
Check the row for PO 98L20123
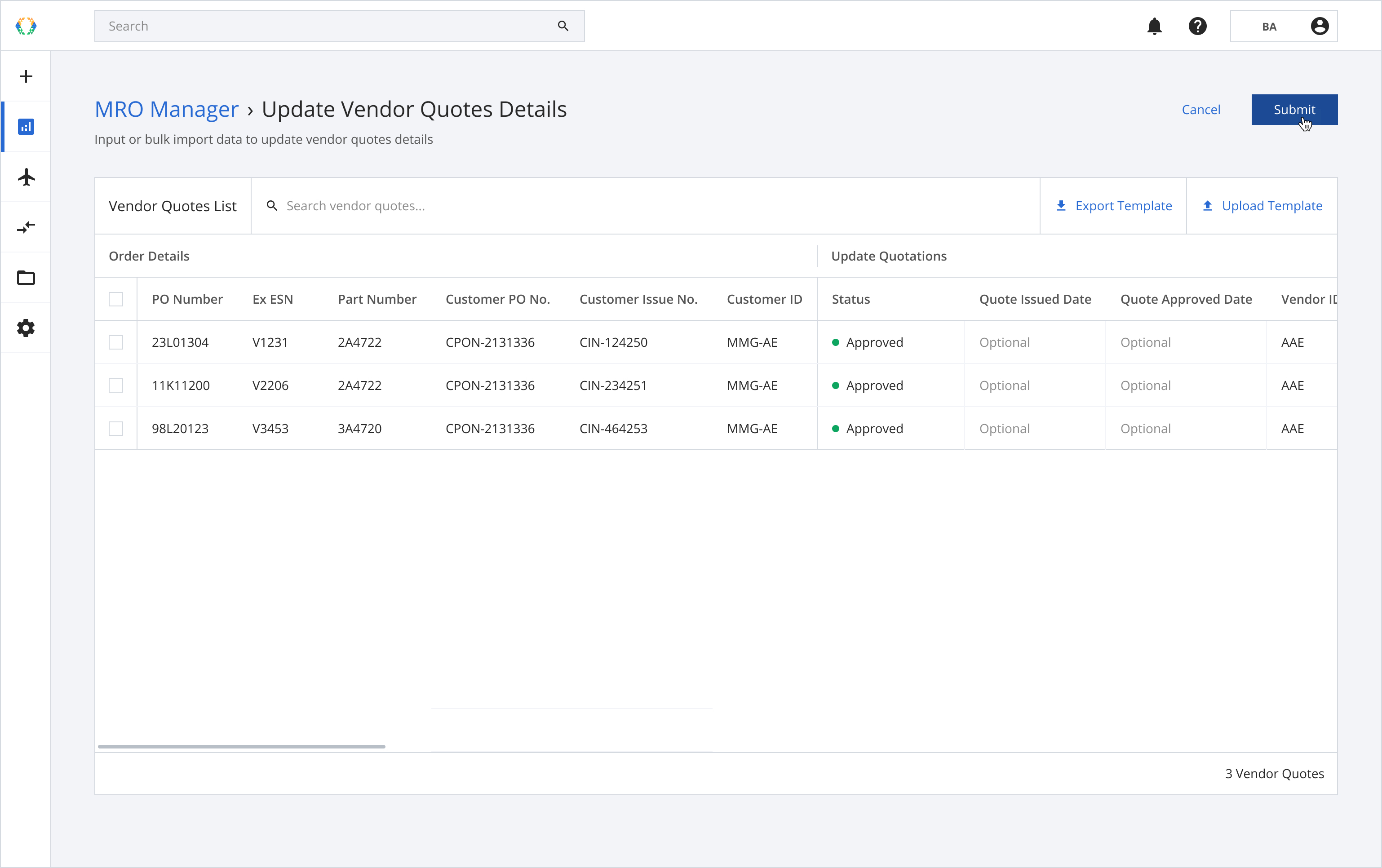(116, 428)
